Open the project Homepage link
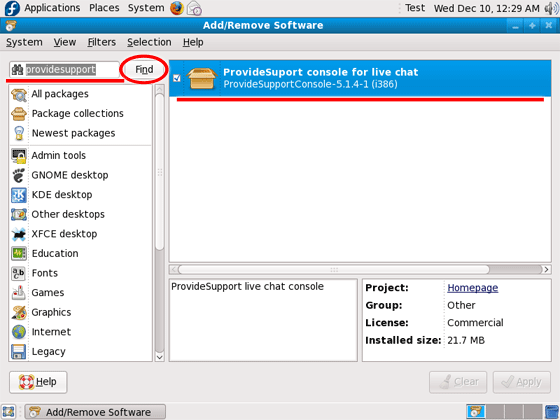Screen dimensions: 560x420 tap(472, 288)
